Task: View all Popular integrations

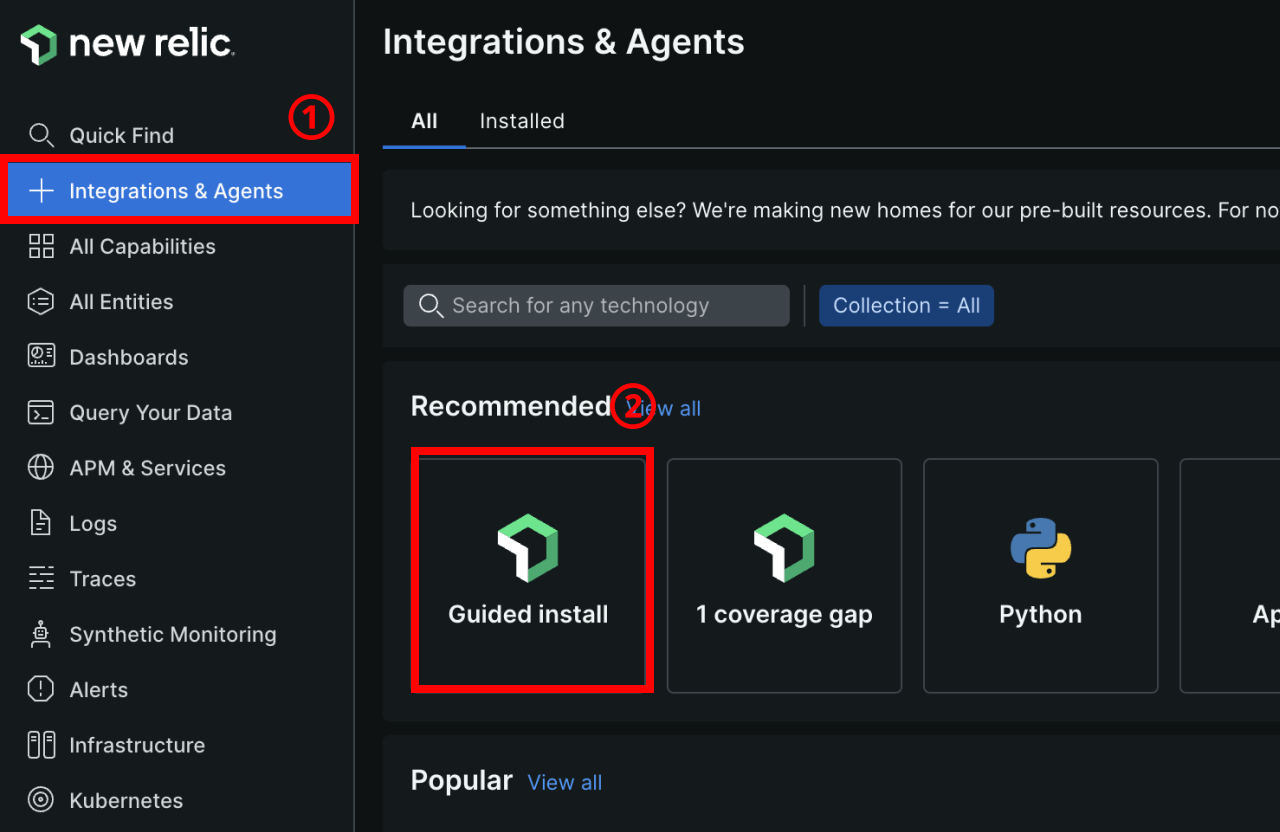Action: [x=564, y=782]
